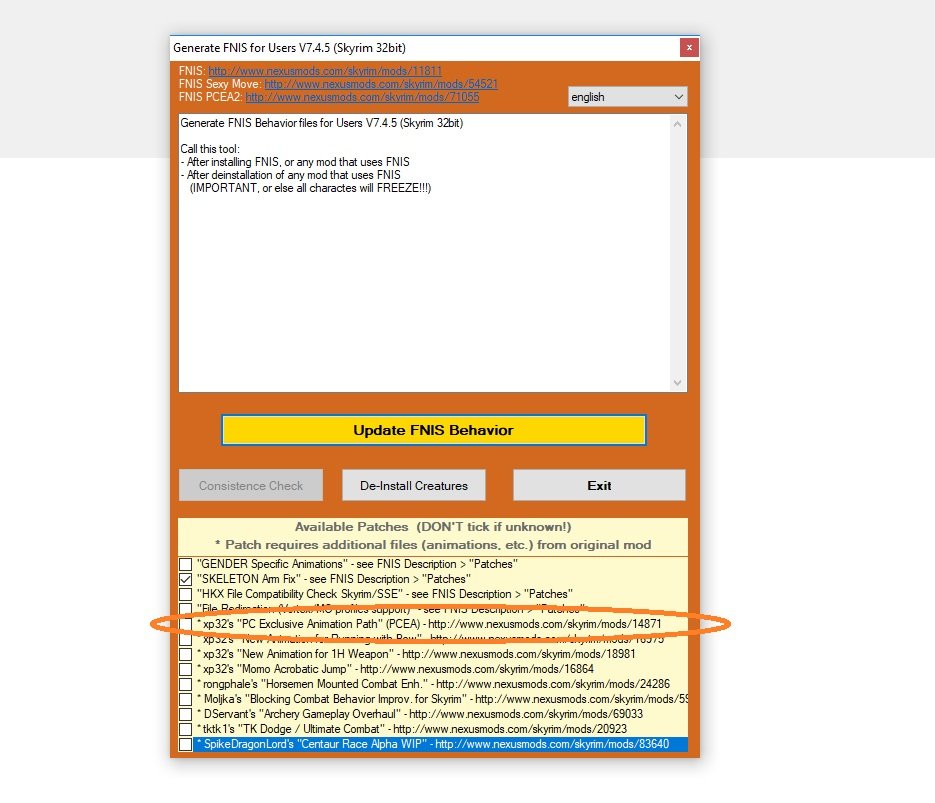Tick TK Dodge / Ultimate Combat checkbox

click(185, 729)
